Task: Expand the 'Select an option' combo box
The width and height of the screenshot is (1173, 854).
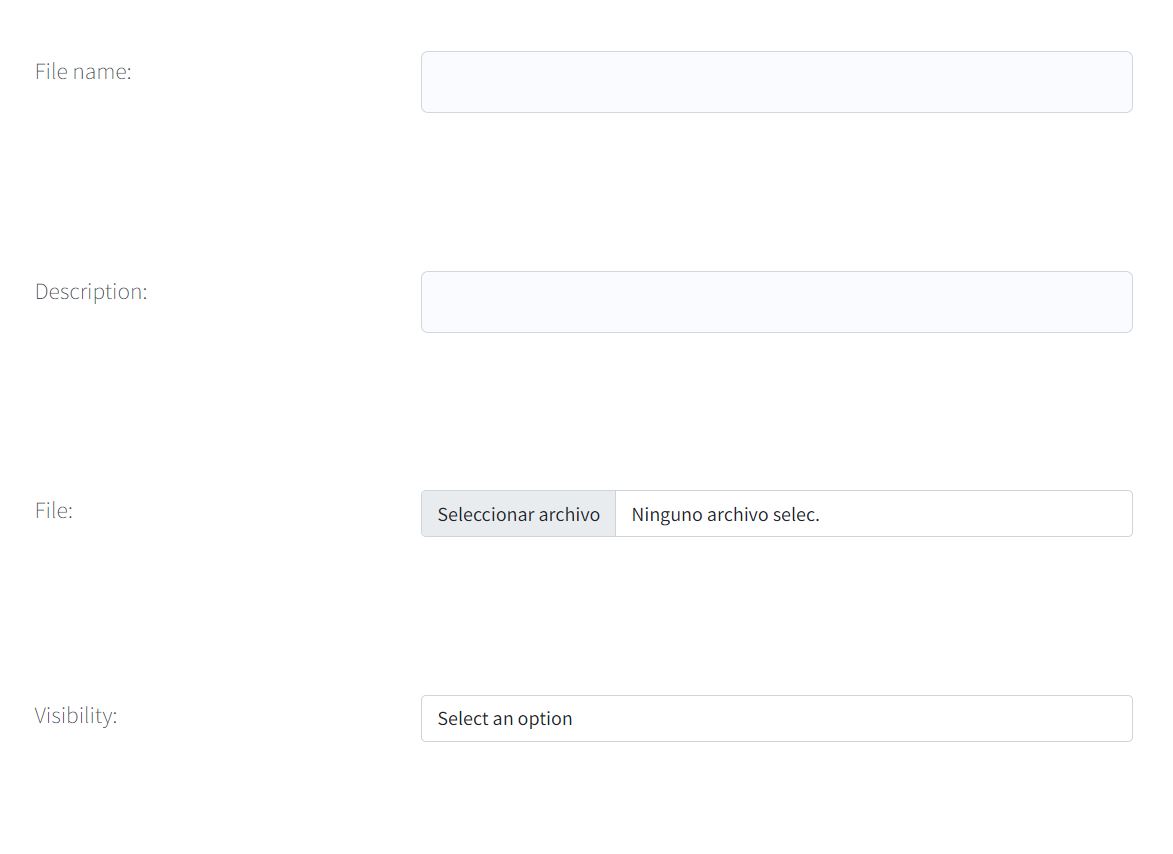Action: click(x=776, y=718)
